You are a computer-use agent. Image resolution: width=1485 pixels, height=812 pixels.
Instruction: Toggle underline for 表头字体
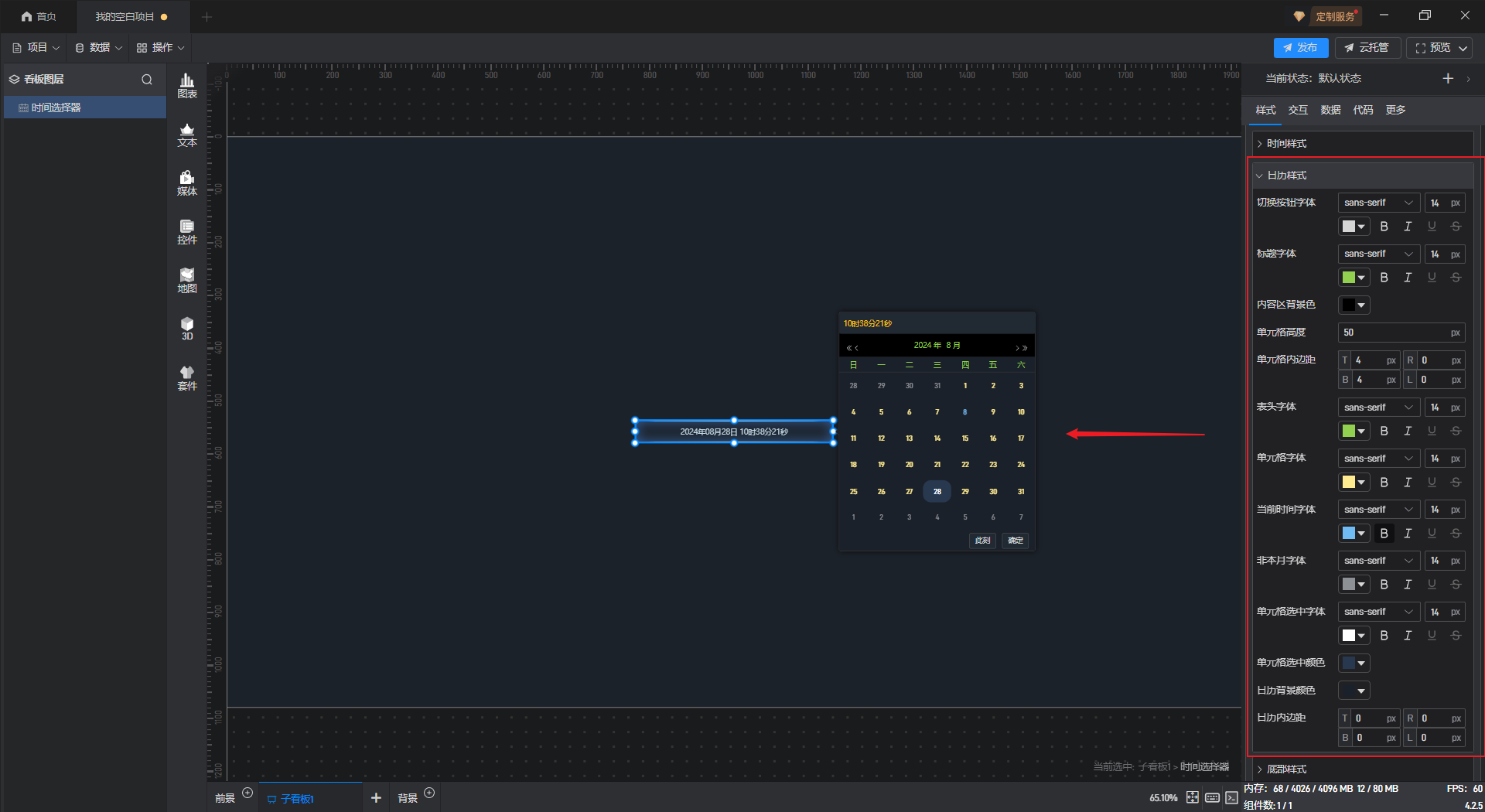pyautogui.click(x=1432, y=431)
